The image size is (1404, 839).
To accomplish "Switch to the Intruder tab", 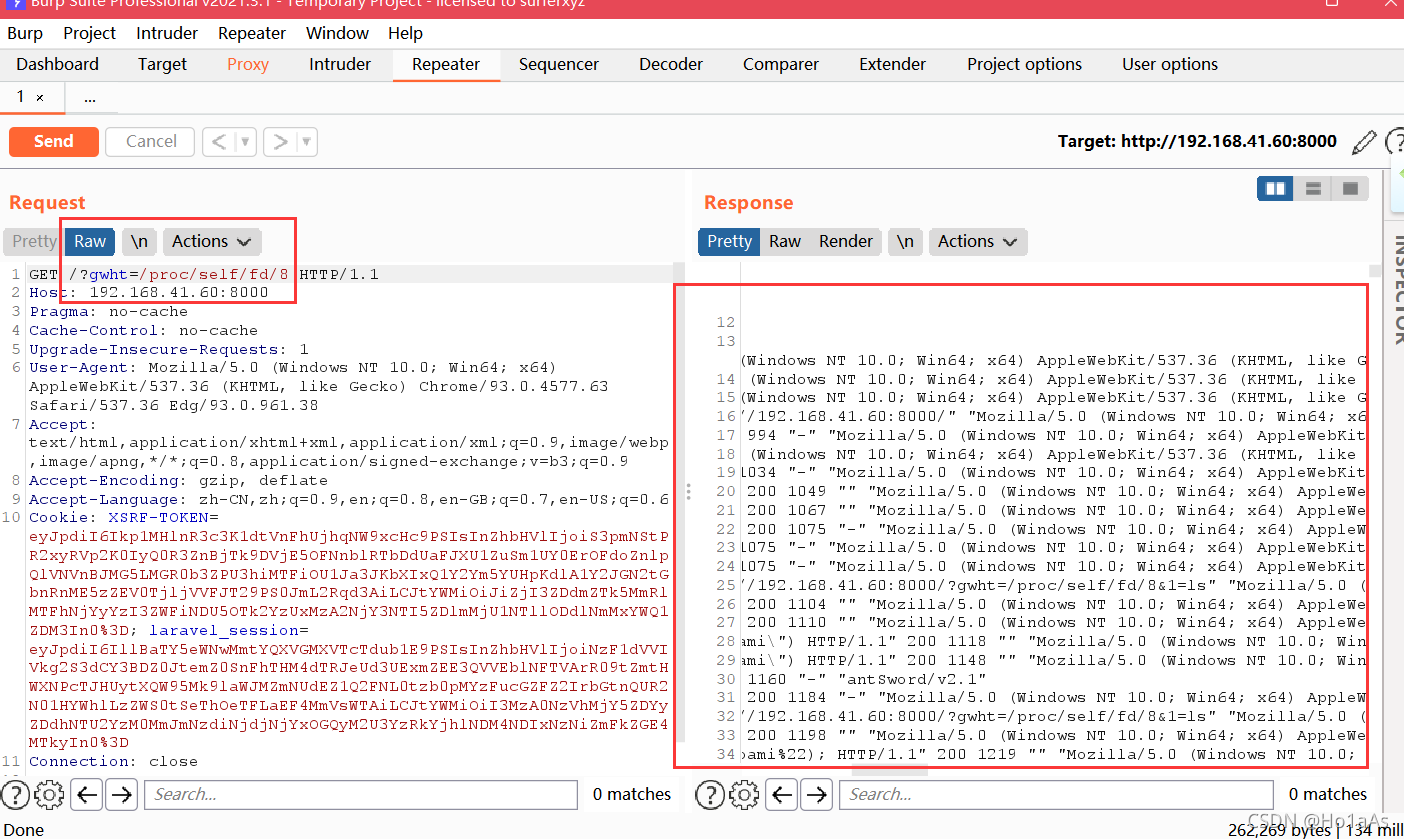I will coord(340,64).
